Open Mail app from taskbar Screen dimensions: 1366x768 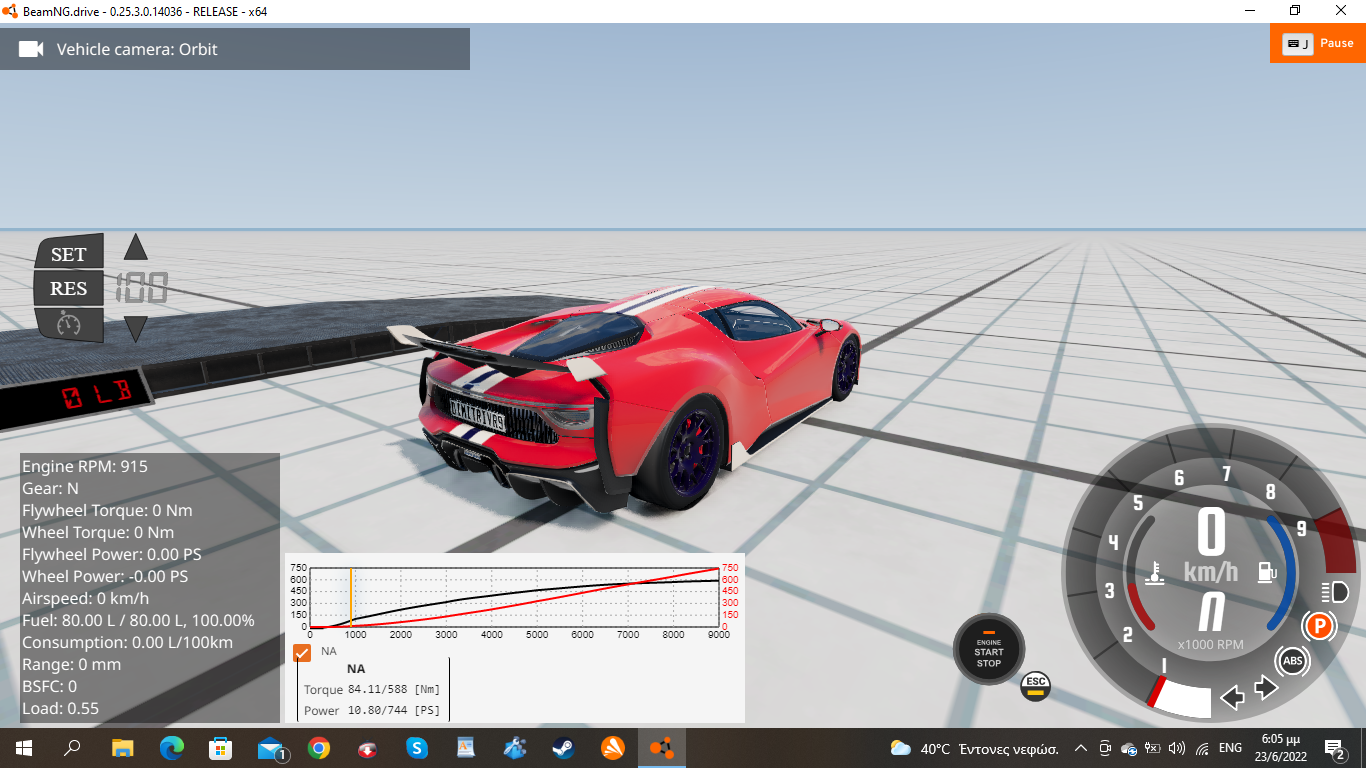click(x=270, y=748)
